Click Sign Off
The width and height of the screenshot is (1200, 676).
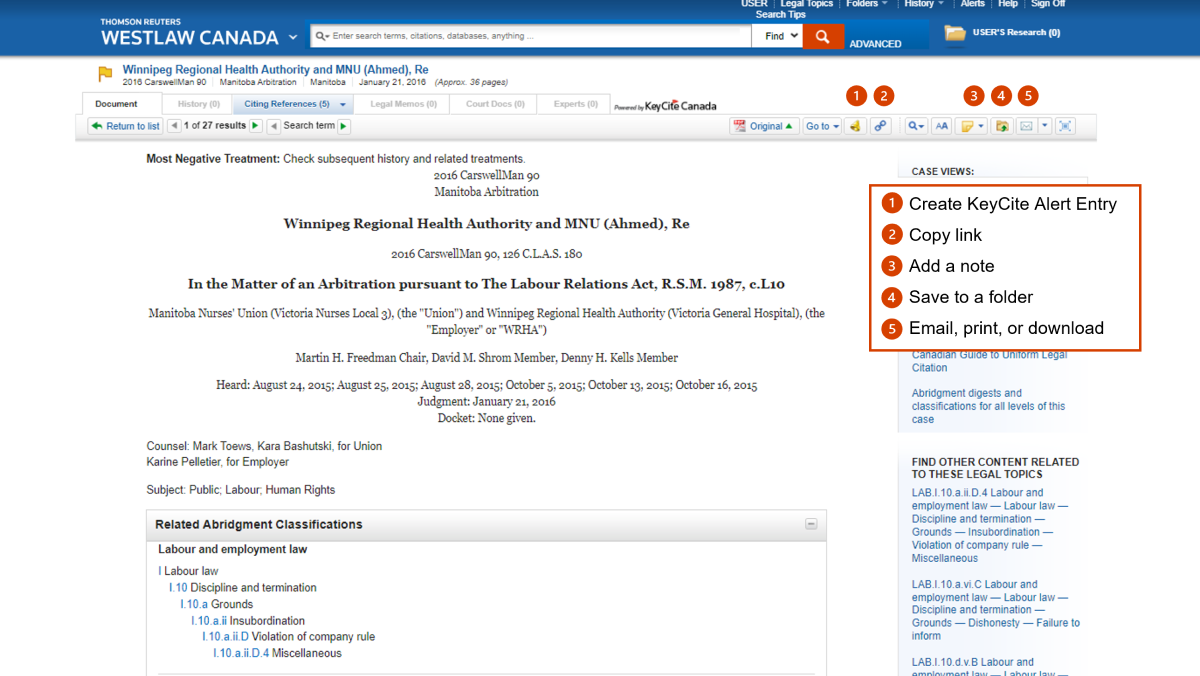click(x=1048, y=4)
